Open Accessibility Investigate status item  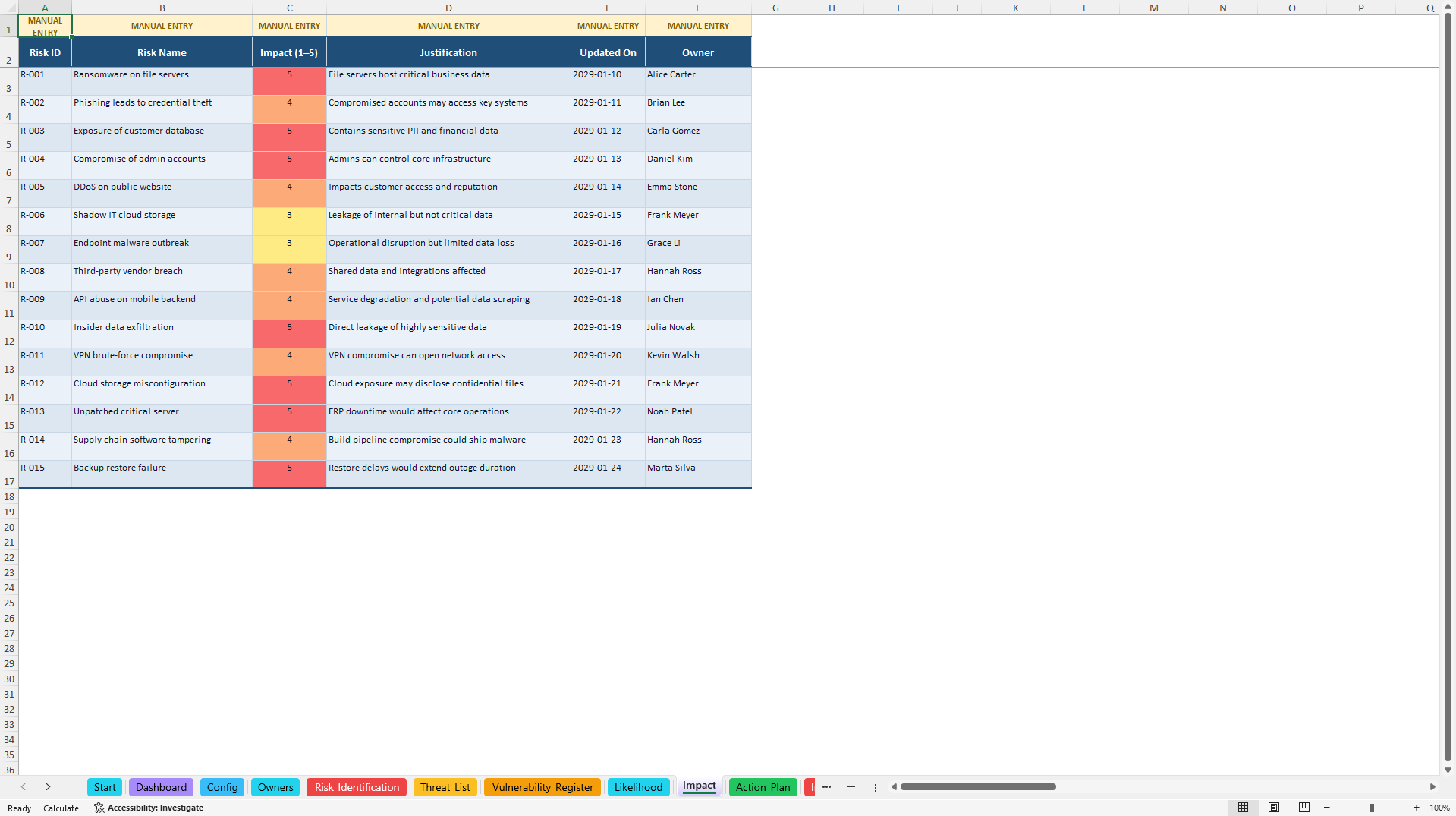click(x=149, y=808)
